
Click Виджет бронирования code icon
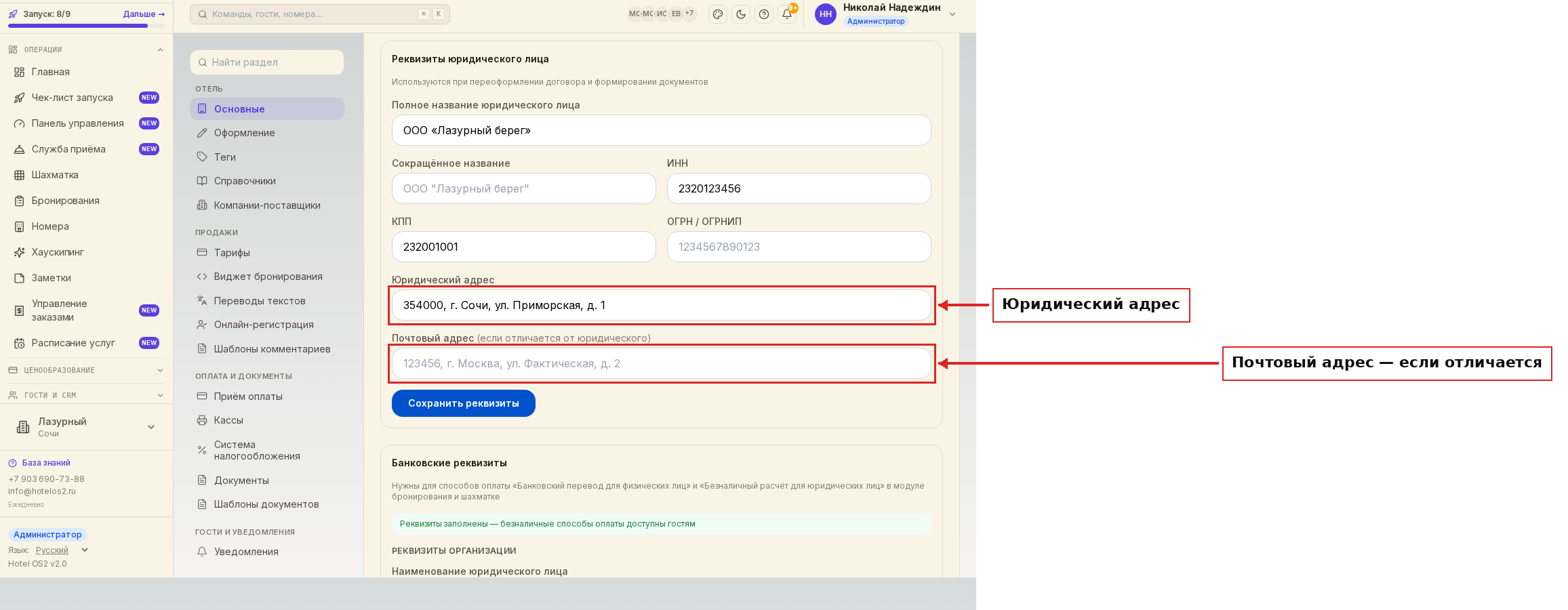click(x=202, y=277)
